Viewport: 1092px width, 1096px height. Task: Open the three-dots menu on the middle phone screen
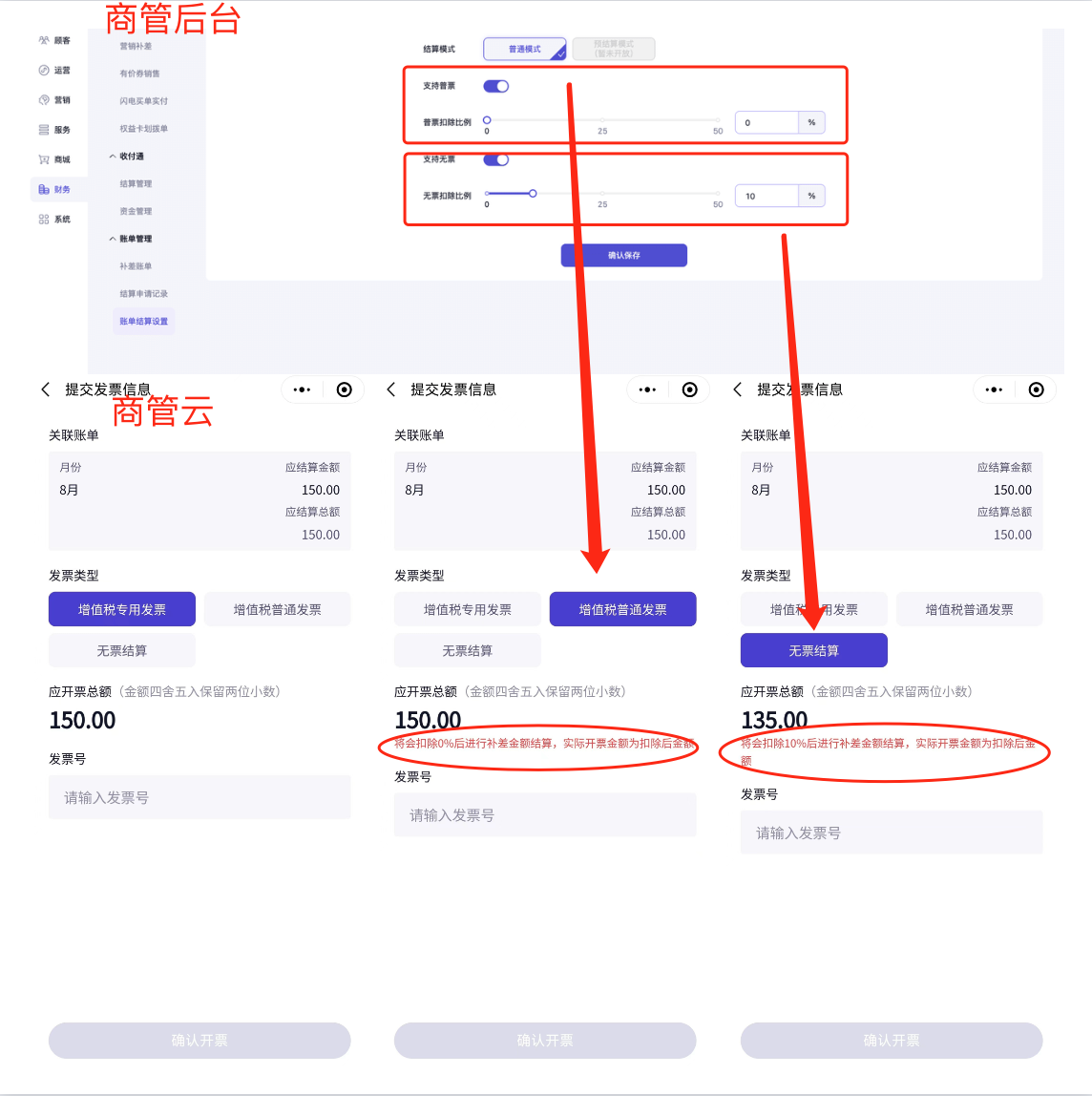[647, 390]
